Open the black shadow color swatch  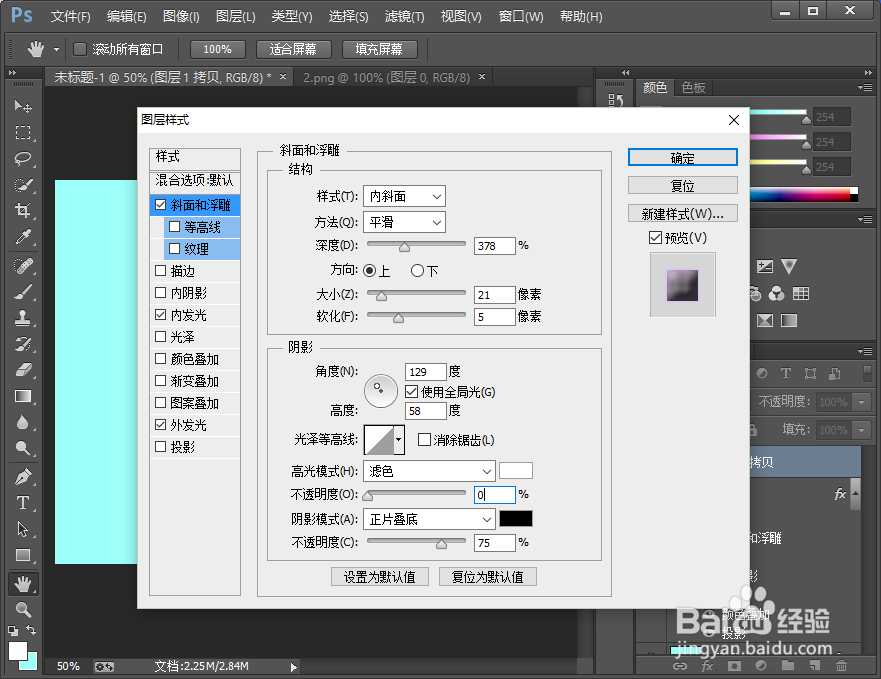516,519
